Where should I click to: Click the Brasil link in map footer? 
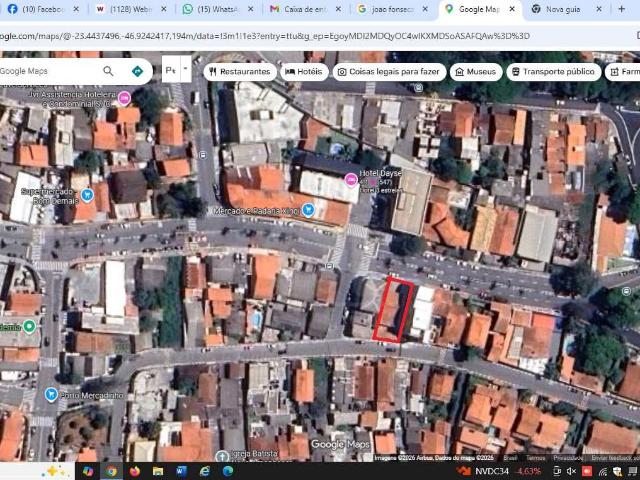pos(510,458)
